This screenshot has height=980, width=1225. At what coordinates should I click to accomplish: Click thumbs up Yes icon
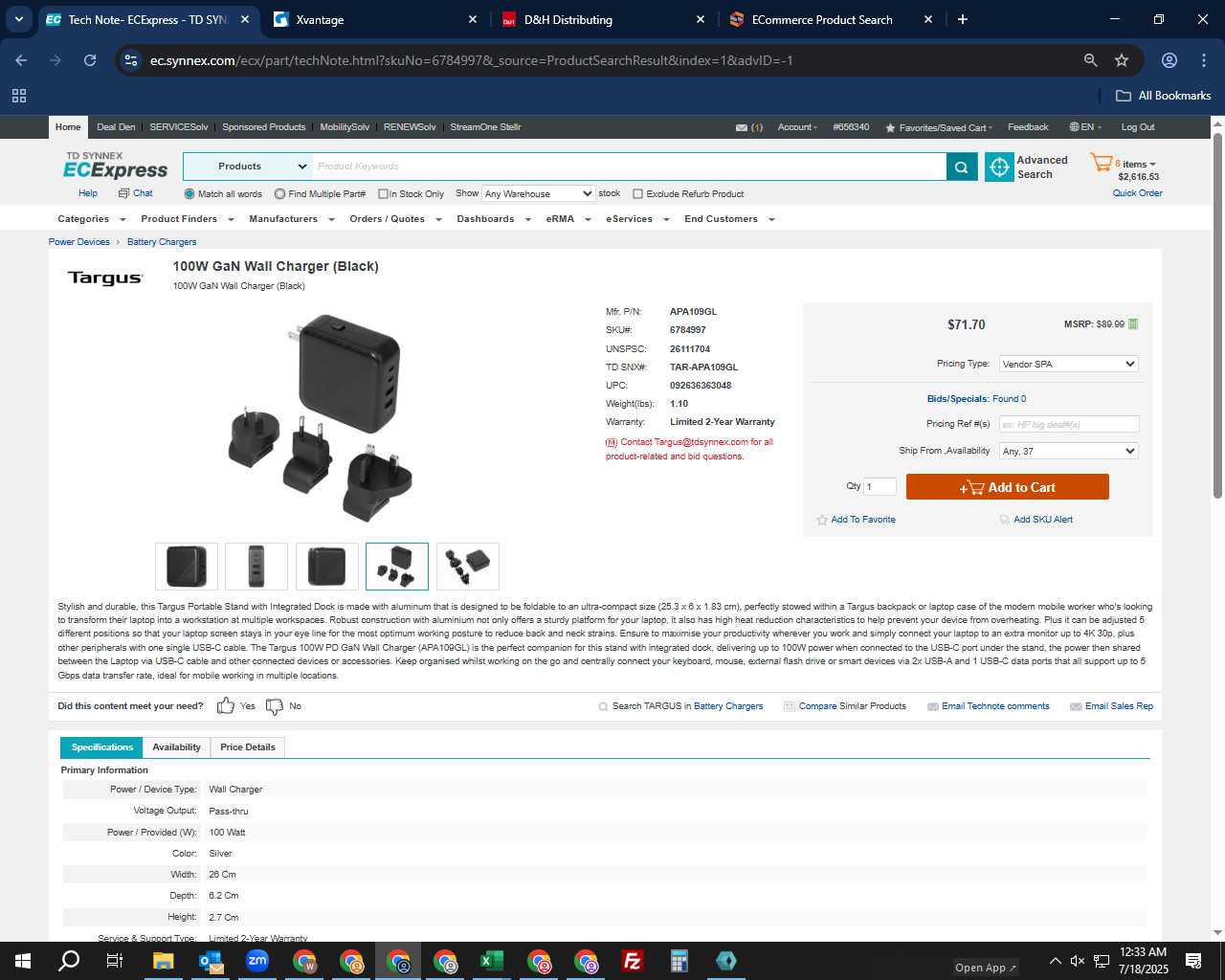tap(226, 706)
